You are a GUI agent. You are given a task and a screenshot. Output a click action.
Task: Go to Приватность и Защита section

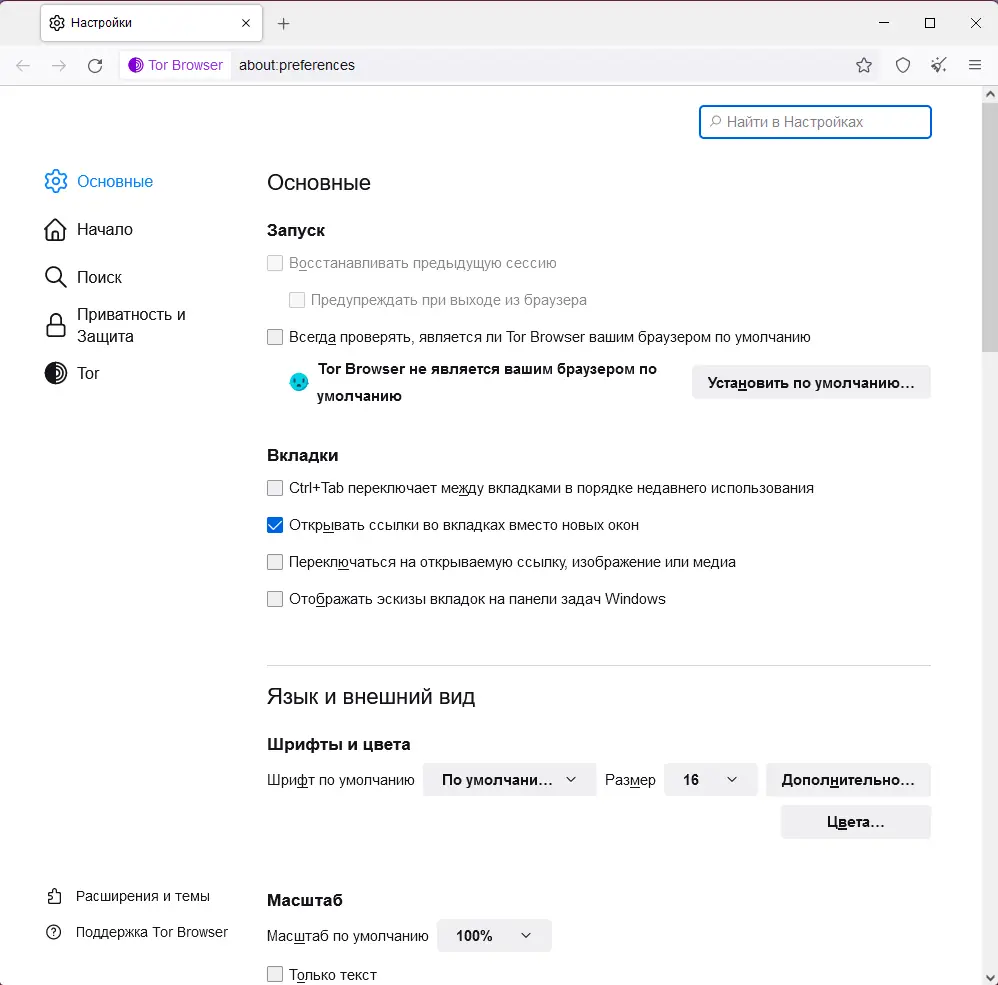click(x=130, y=326)
